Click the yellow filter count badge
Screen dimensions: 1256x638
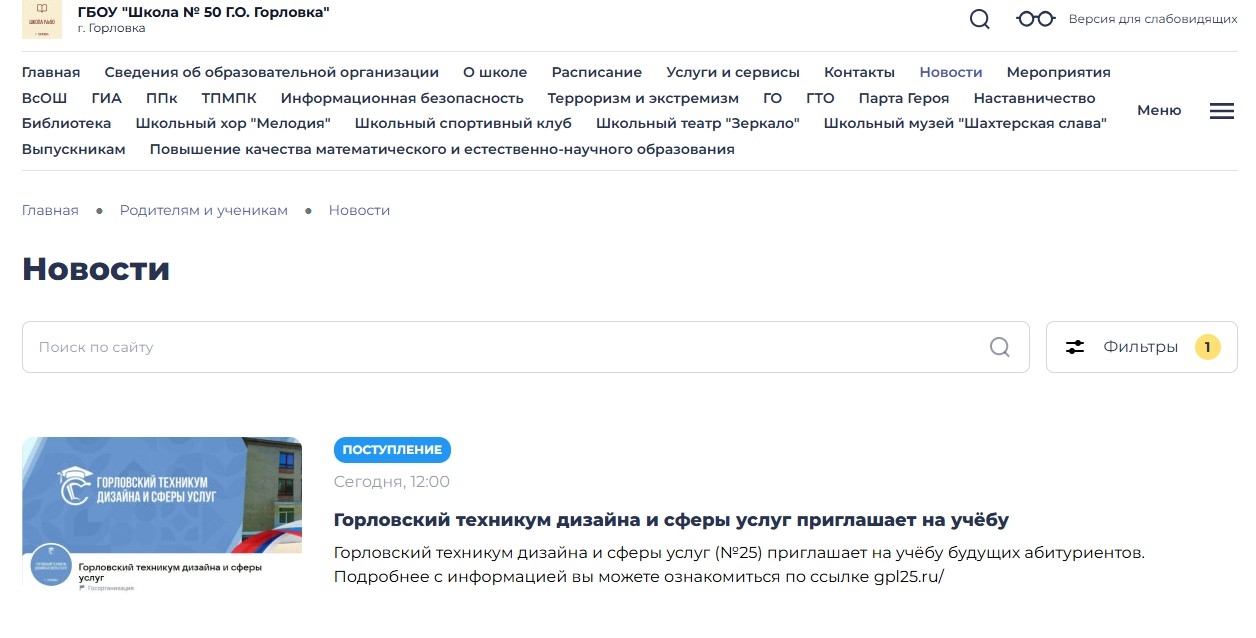coord(1208,347)
